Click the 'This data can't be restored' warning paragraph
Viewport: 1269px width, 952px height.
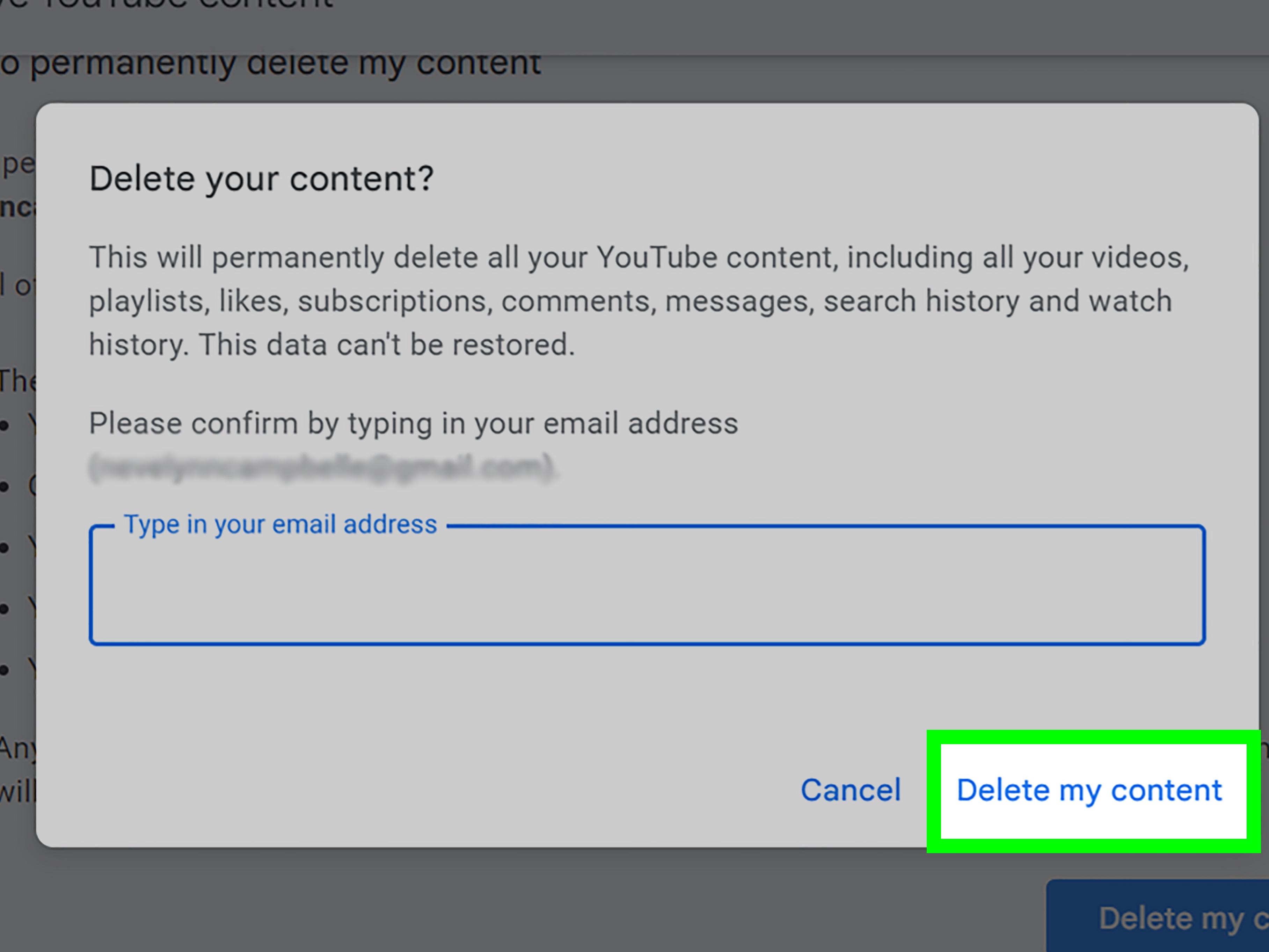pos(639,301)
